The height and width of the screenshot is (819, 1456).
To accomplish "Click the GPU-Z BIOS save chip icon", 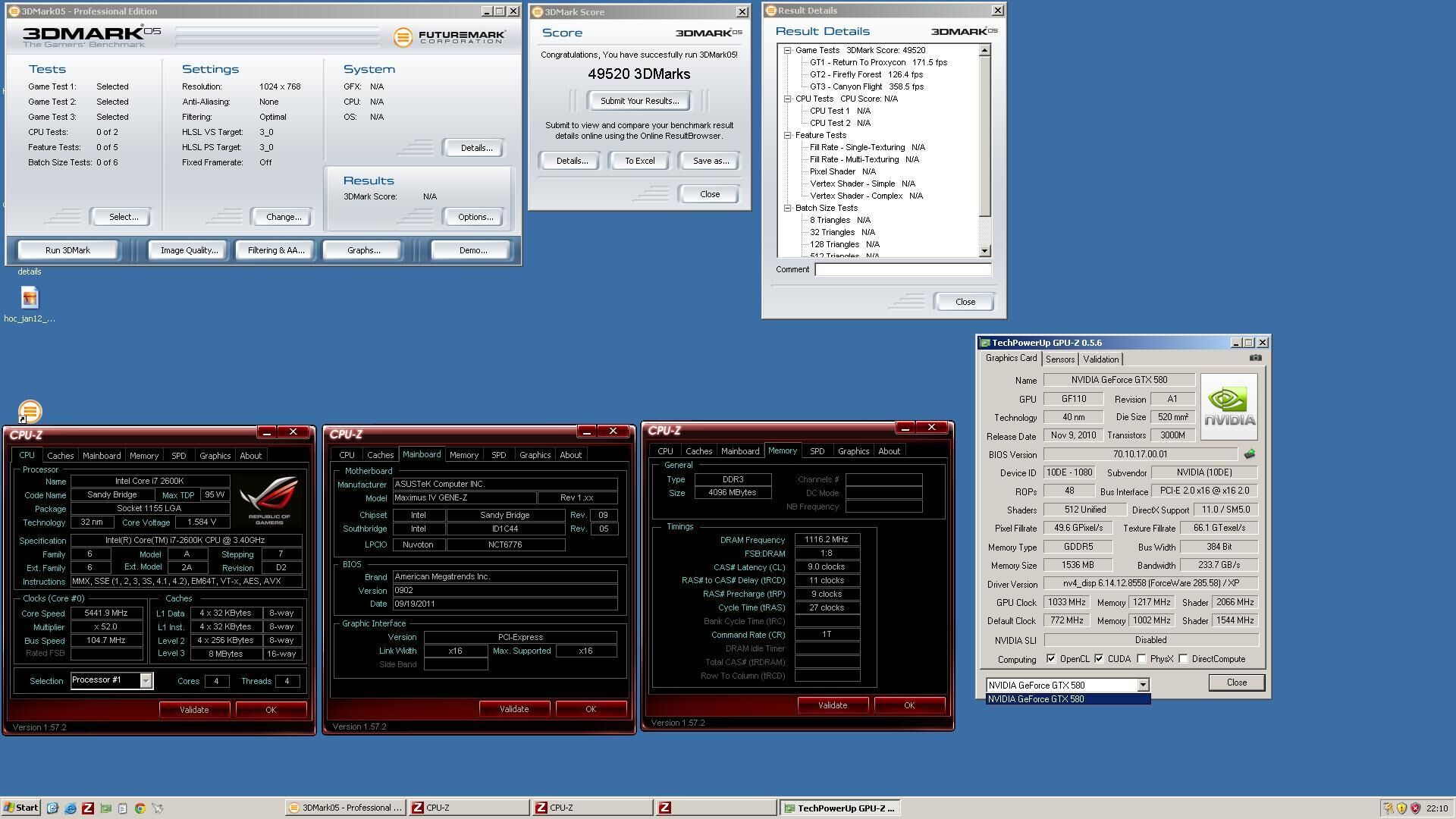I will coord(1249,454).
